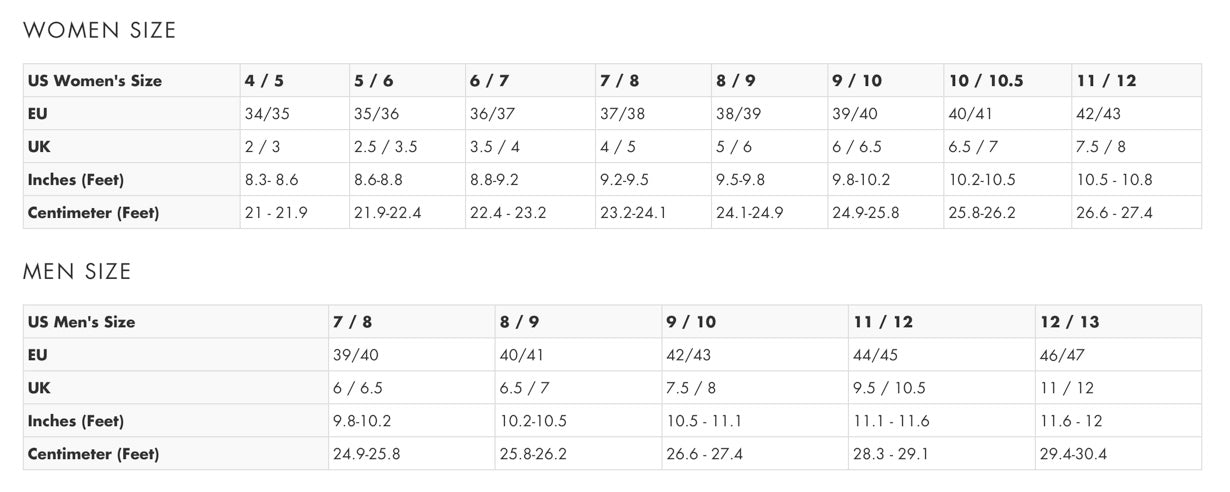
Task: Select men's EU cell 46/47
Action: click(x=1062, y=355)
